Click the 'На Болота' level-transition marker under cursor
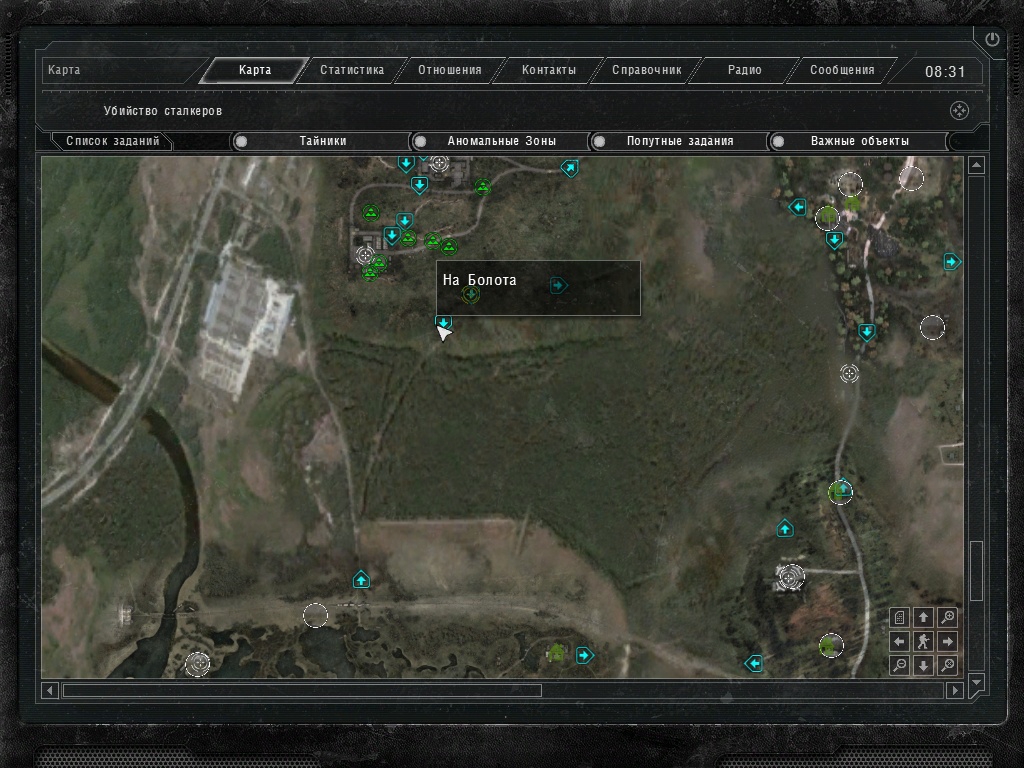Image resolution: width=1024 pixels, height=768 pixels. [443, 322]
